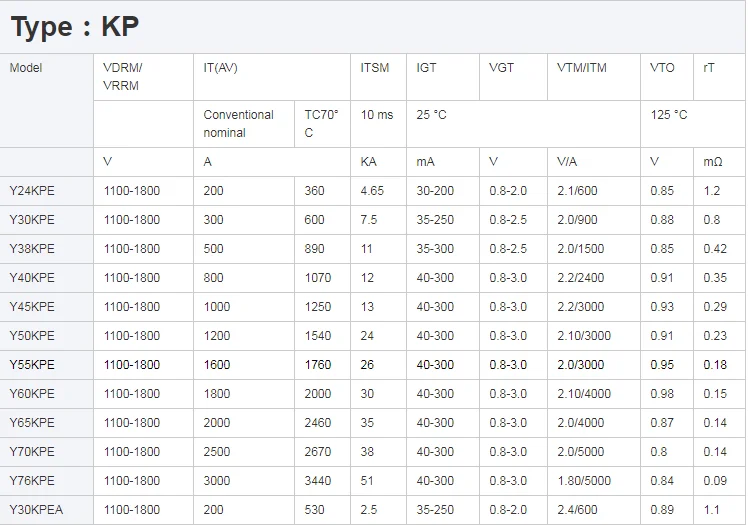Select the Model column header
Screen dimensions: 748x525
click(26, 68)
